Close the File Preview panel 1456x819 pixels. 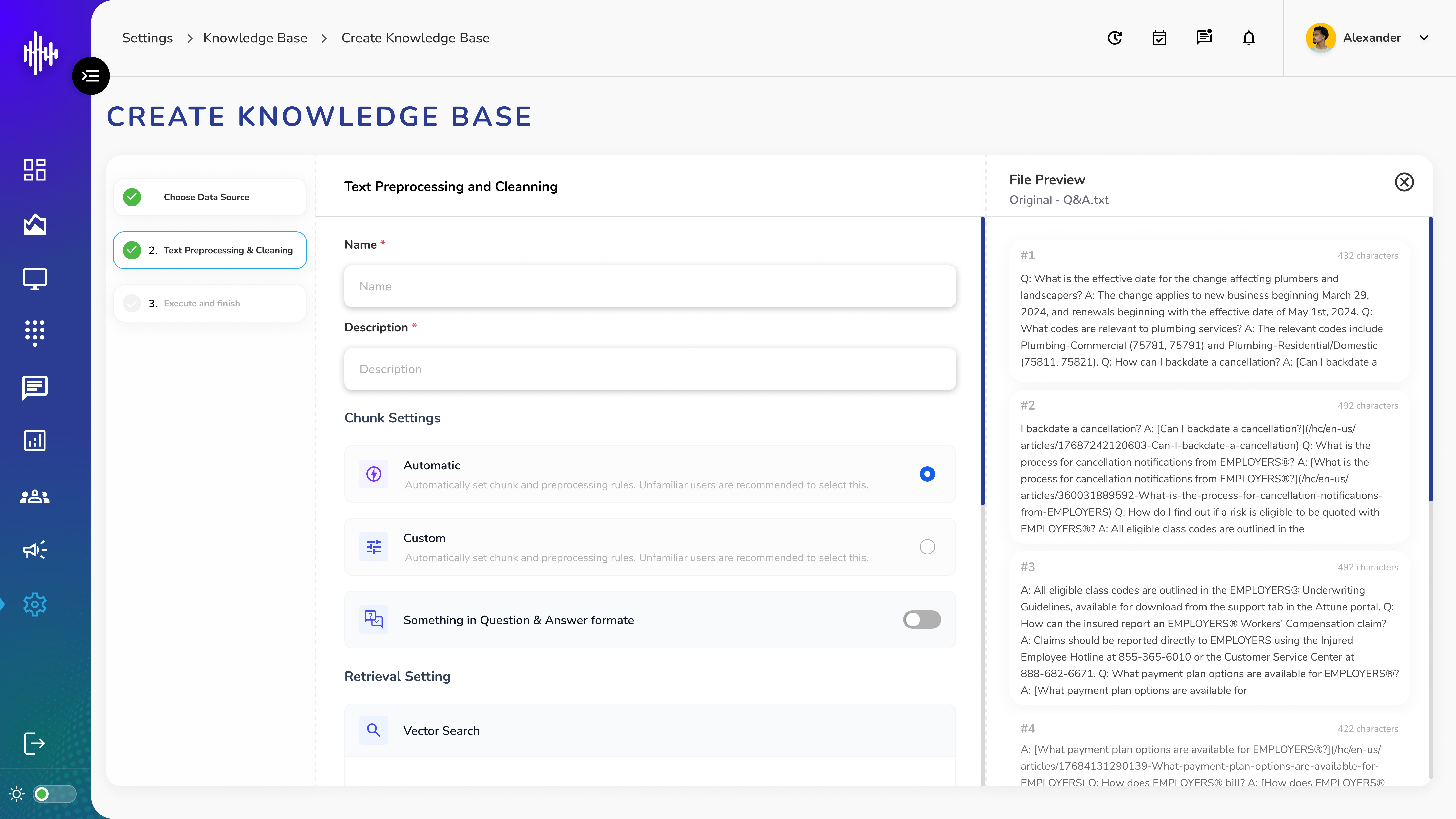pyautogui.click(x=1404, y=182)
